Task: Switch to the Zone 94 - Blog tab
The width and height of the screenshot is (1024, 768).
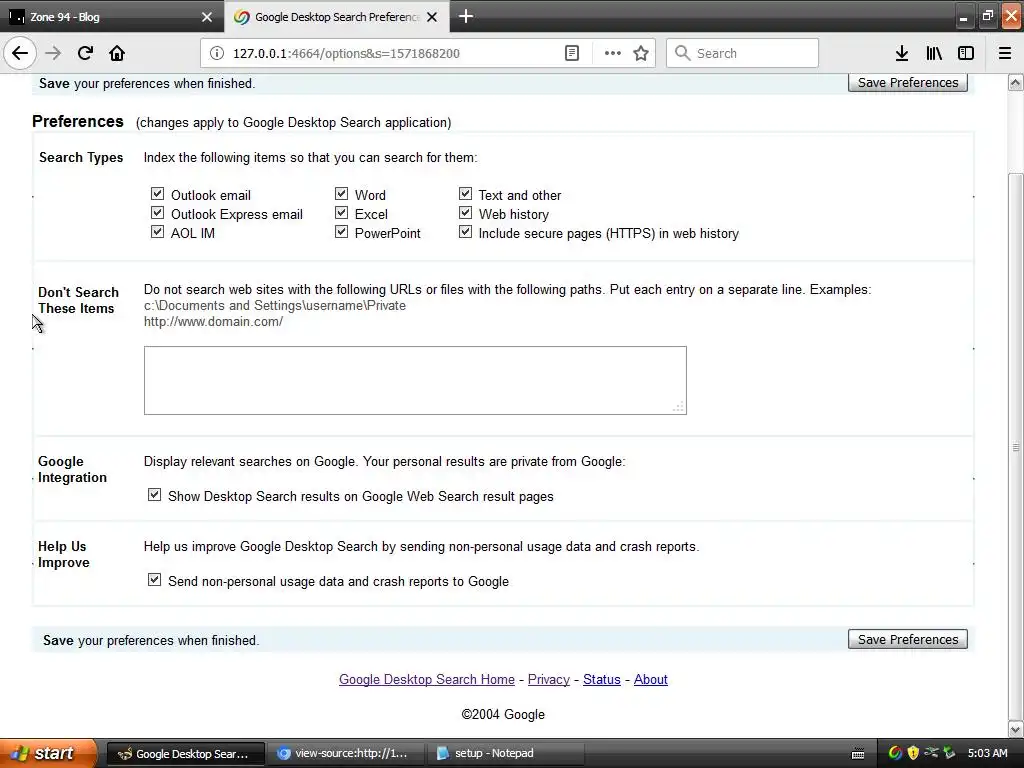Action: point(111,17)
